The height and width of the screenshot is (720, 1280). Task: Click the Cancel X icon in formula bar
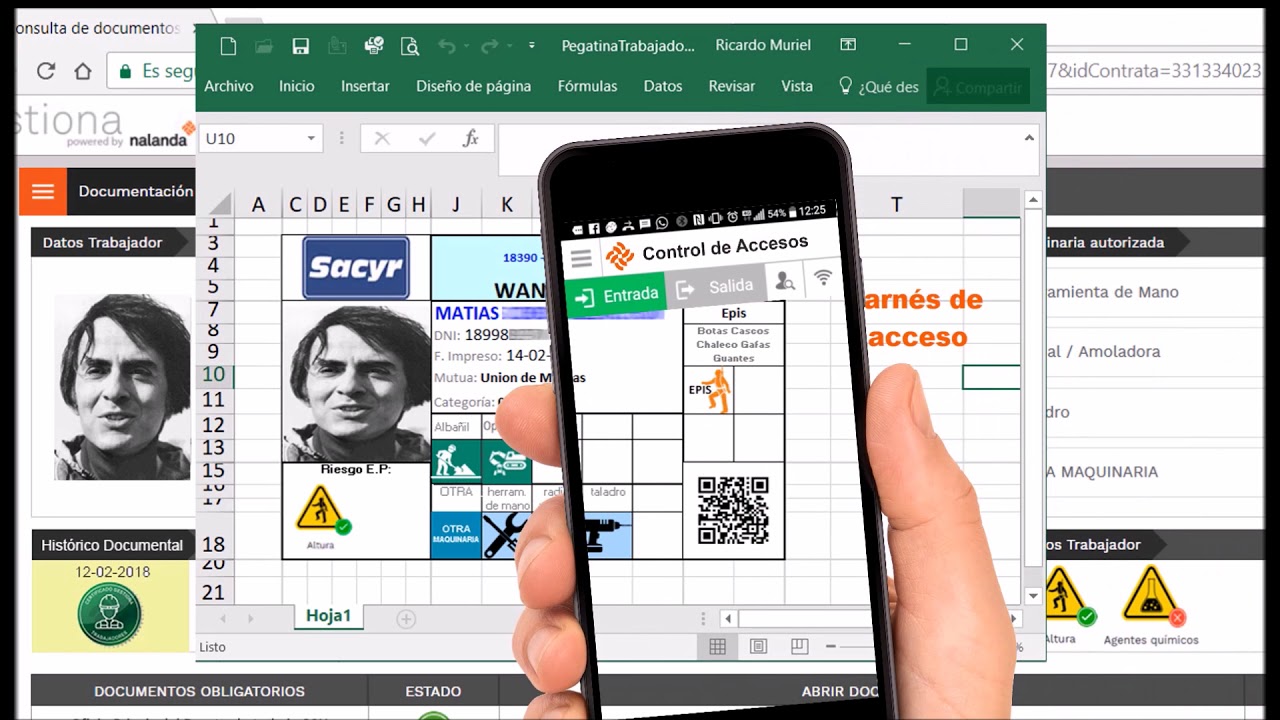[382, 139]
